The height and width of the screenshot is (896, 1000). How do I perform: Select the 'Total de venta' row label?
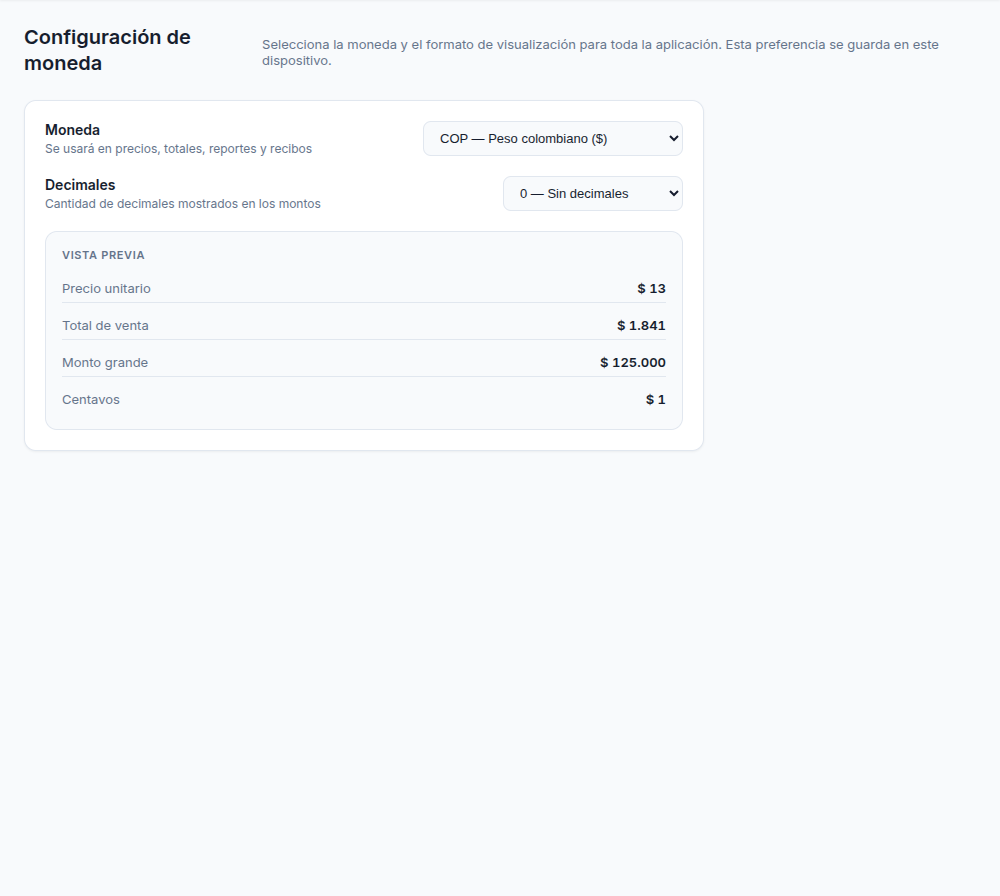point(105,326)
